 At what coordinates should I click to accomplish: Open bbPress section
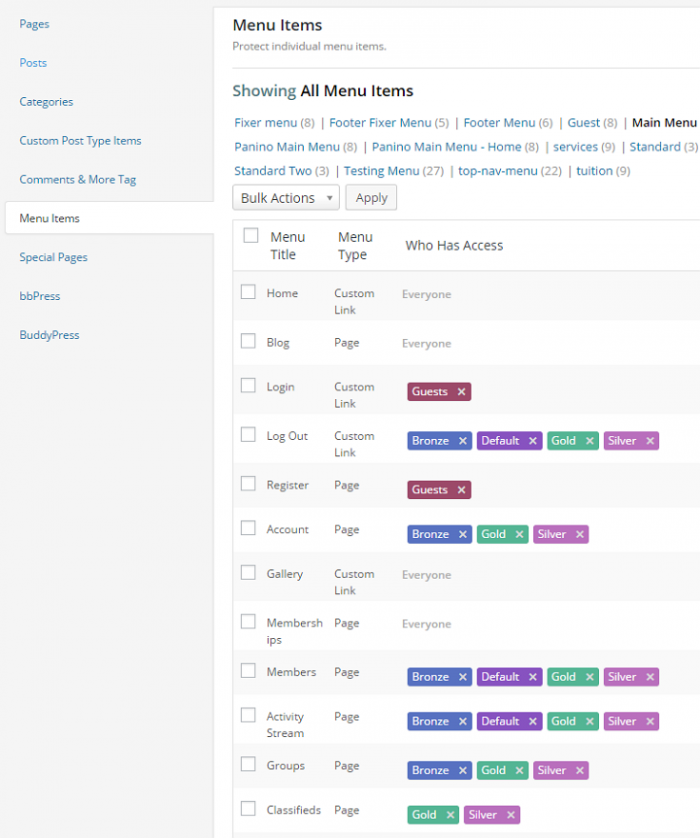pos(40,296)
